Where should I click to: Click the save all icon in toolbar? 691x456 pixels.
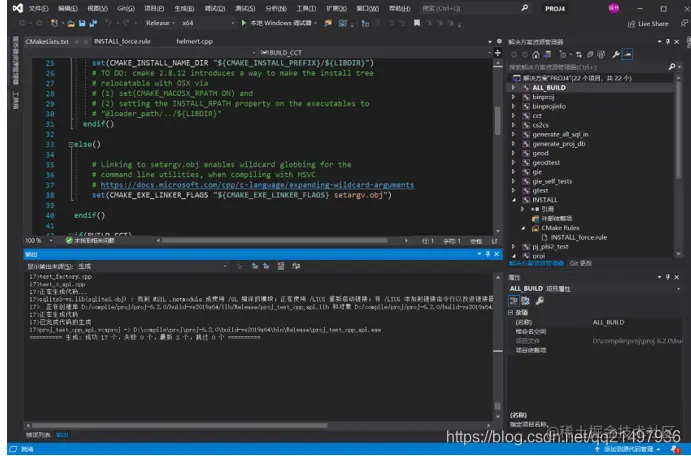pos(93,23)
